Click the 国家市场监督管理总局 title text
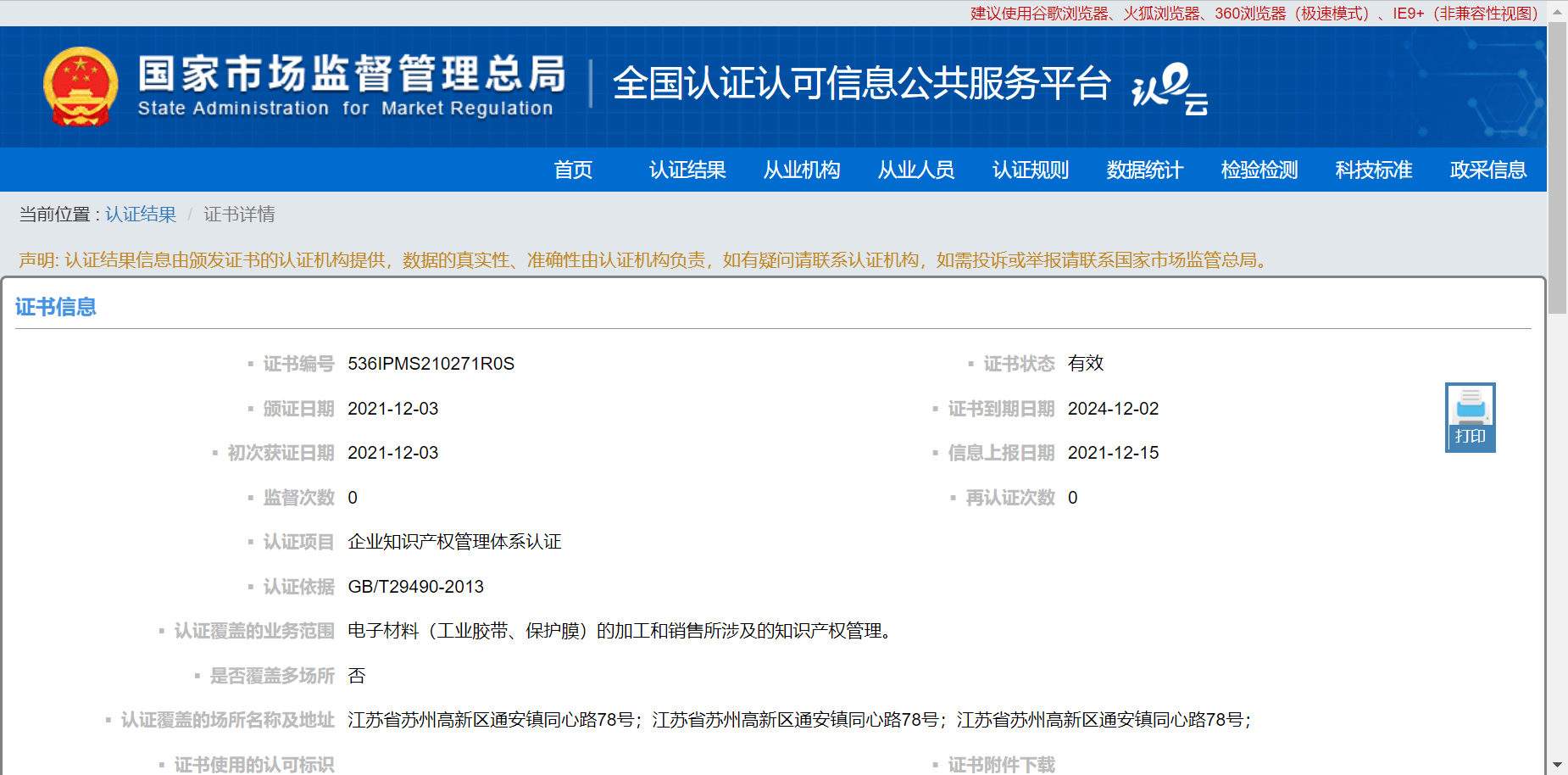Image resolution: width=1568 pixels, height=775 pixels. (x=352, y=75)
